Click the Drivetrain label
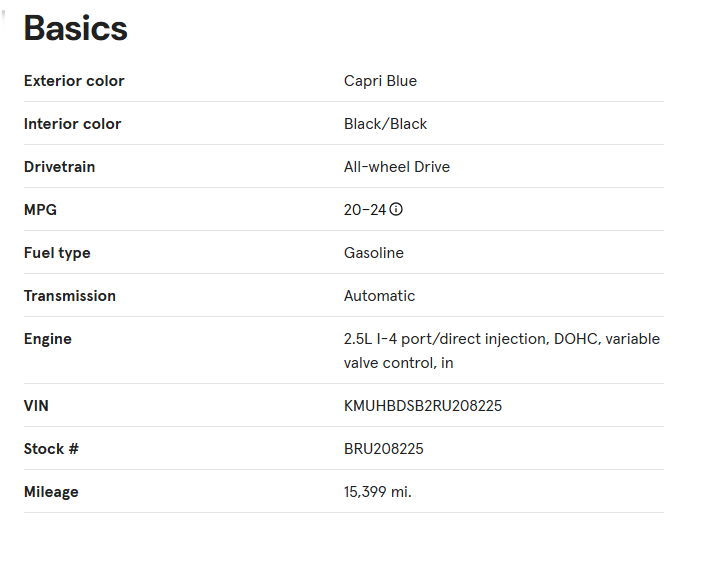Image resolution: width=722 pixels, height=583 pixels. point(59,167)
